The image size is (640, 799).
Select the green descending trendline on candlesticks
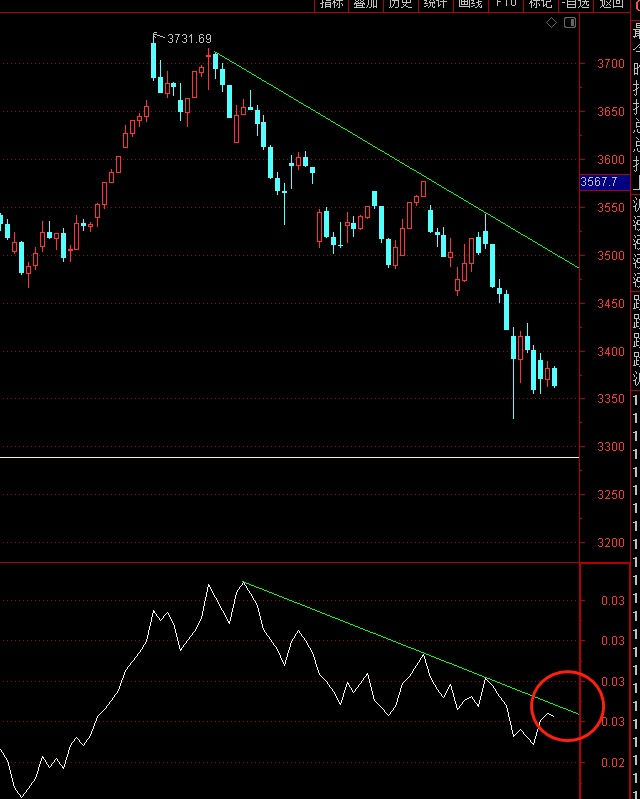397,161
